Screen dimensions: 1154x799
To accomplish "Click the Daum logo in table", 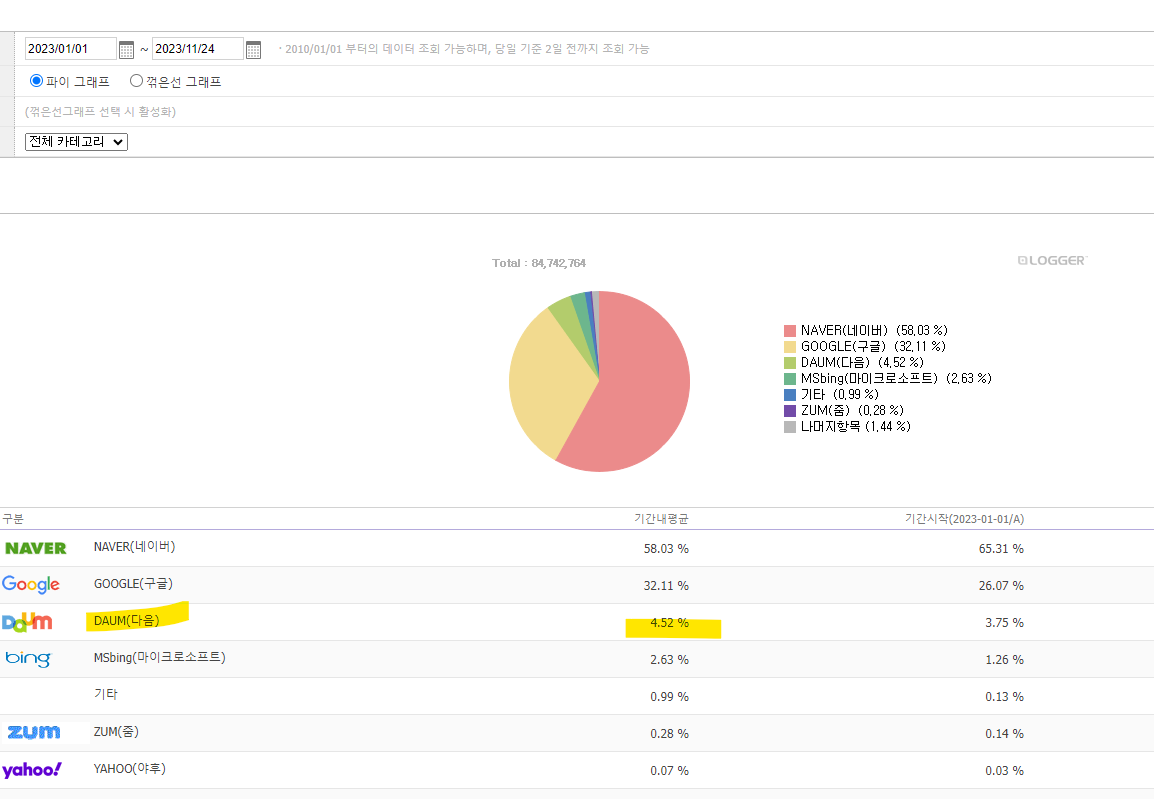I will click(27, 622).
